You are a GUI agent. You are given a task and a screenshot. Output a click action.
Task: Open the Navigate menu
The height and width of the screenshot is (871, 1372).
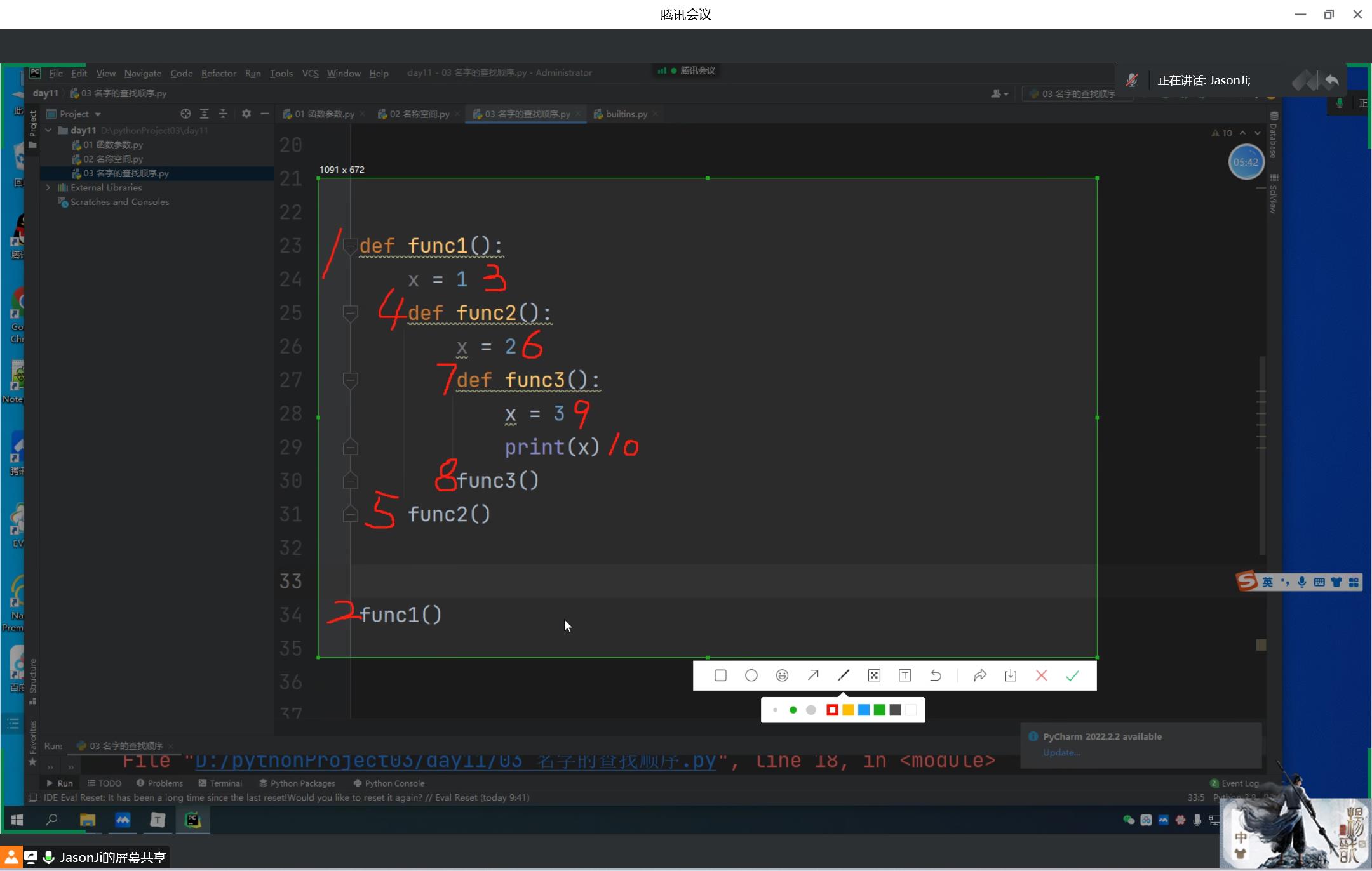(142, 73)
